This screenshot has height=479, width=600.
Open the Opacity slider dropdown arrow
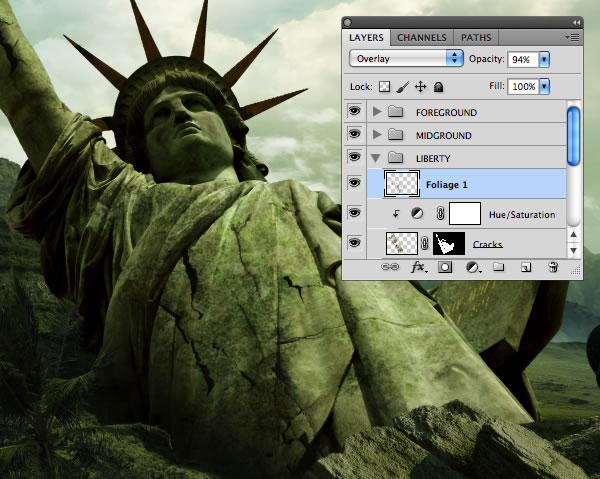coord(544,59)
